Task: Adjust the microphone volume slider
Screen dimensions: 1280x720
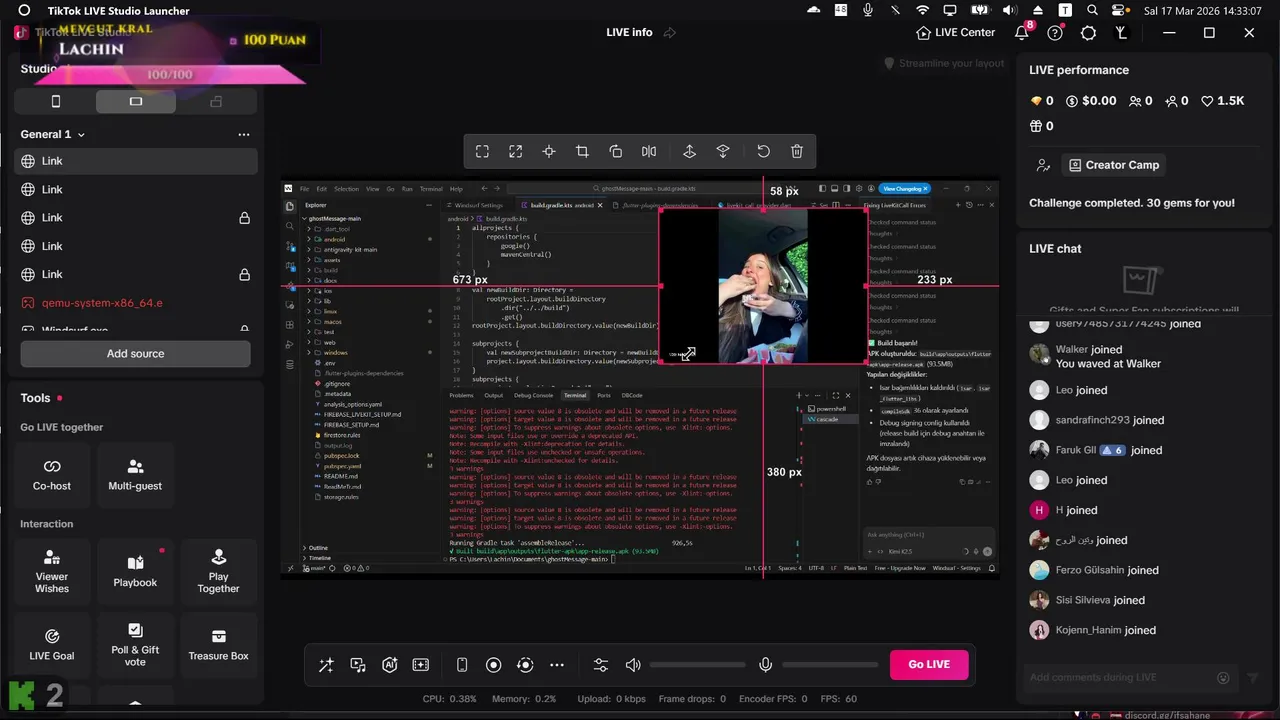Action: [829, 665]
